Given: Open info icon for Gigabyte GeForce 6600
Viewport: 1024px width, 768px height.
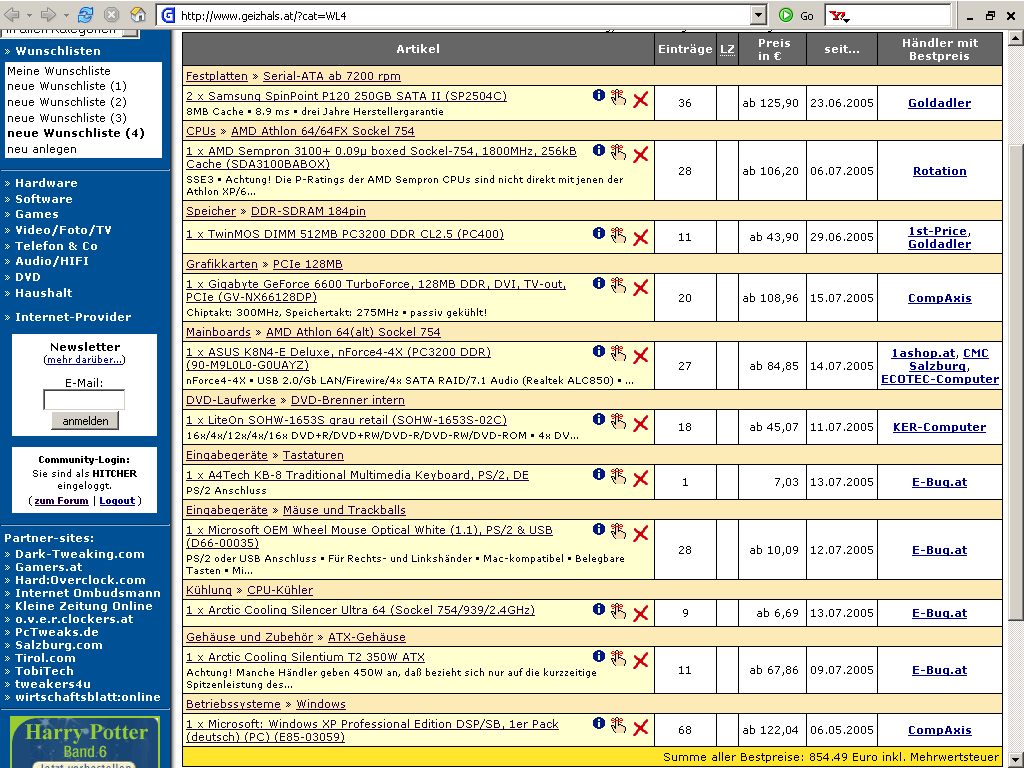Looking at the screenshot, I should (598, 283).
